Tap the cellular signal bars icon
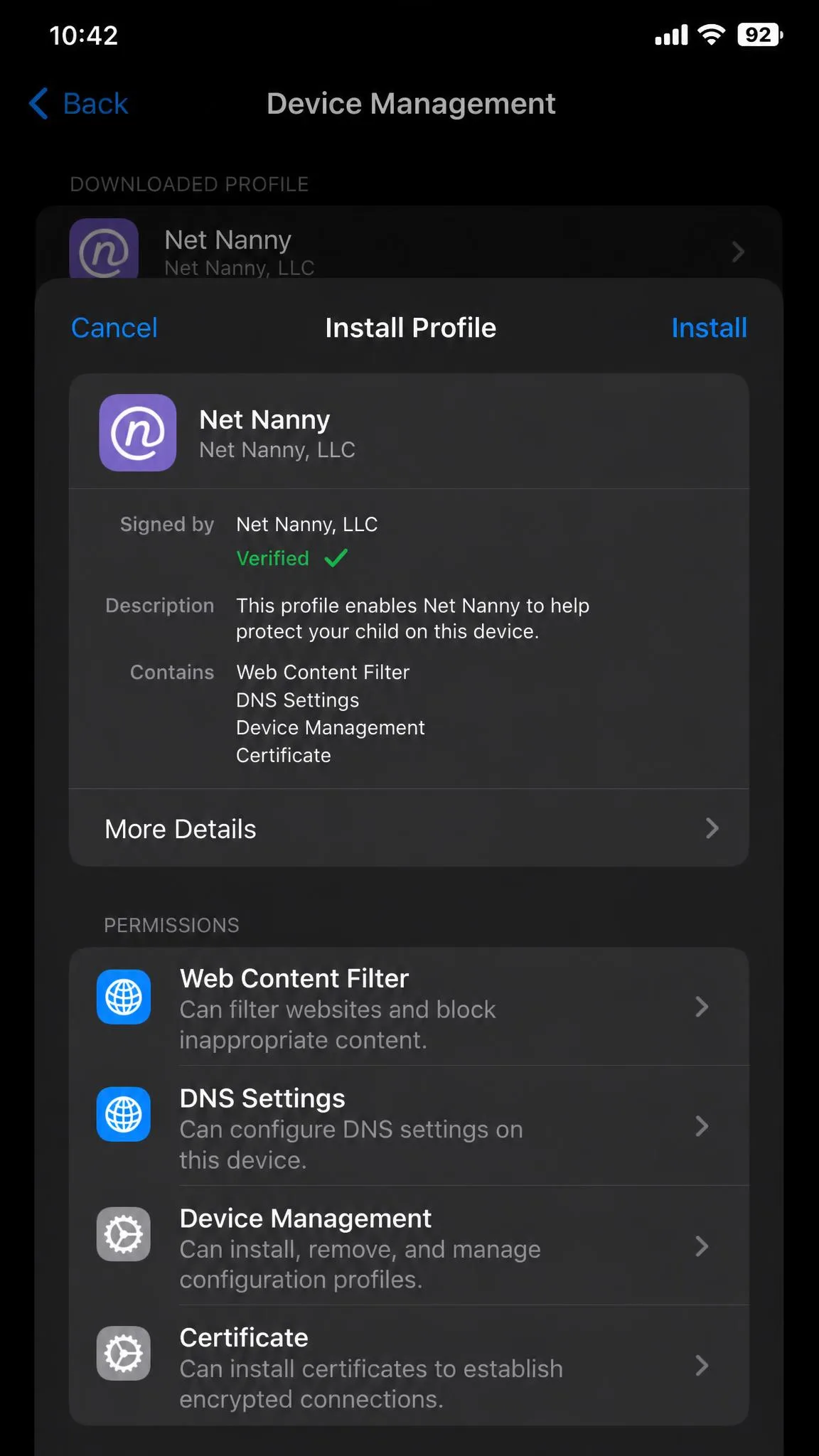Screen dimensions: 819x1456 tap(671, 35)
